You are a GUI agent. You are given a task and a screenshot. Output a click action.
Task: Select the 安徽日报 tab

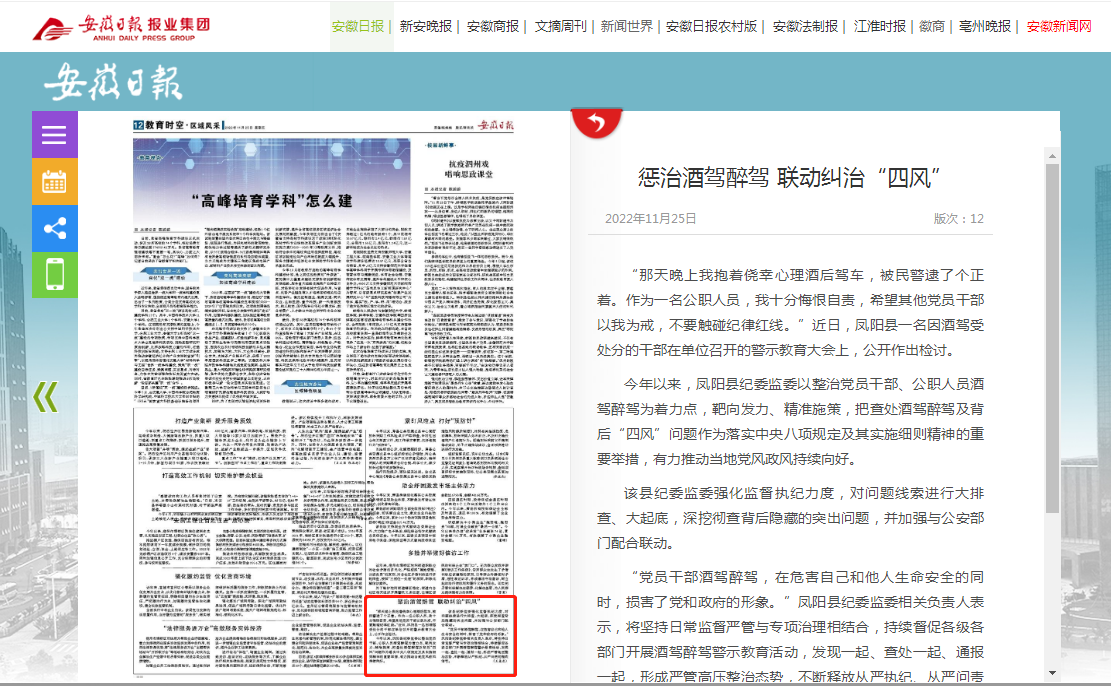358,26
